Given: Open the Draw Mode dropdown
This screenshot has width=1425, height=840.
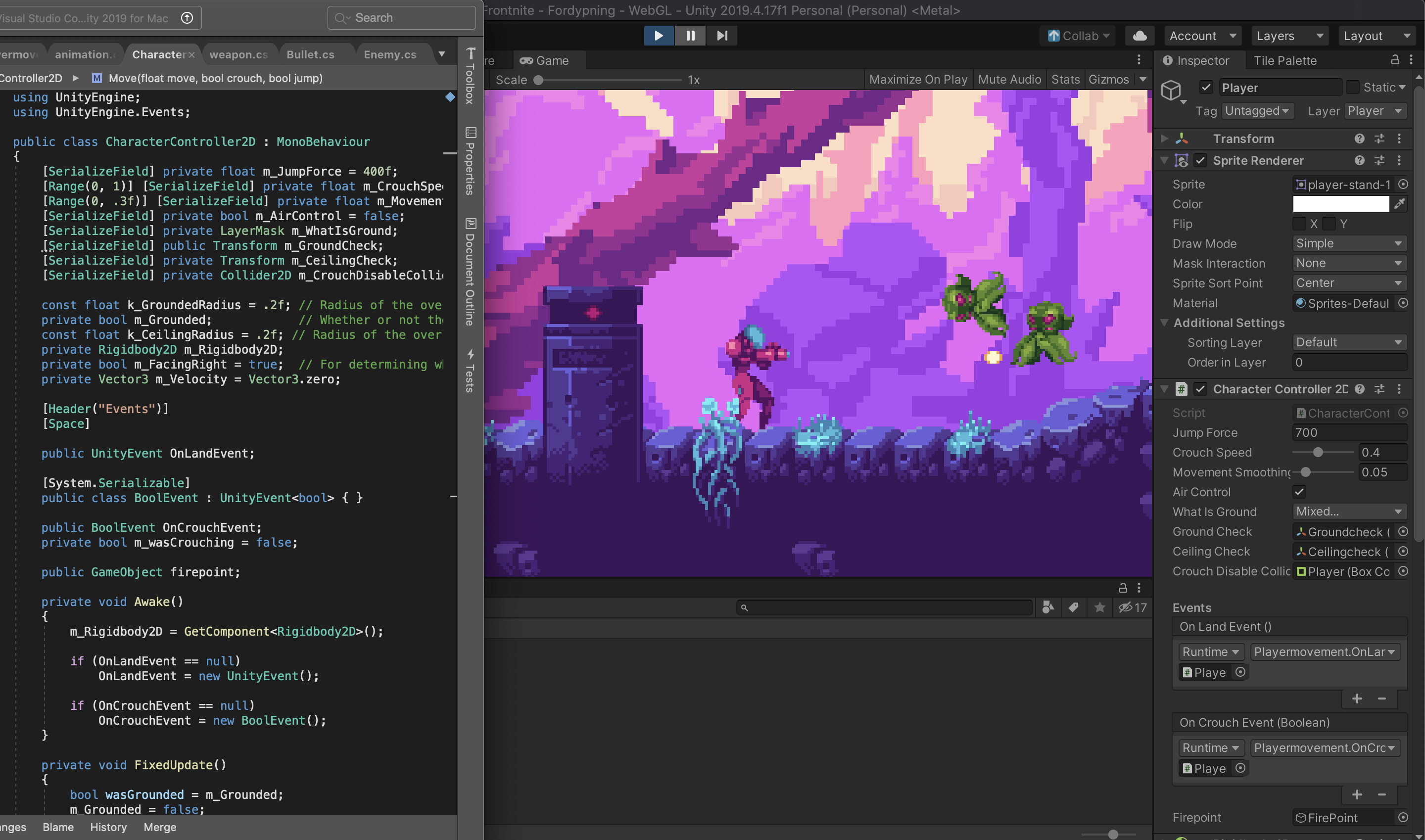Looking at the screenshot, I should pyautogui.click(x=1349, y=243).
